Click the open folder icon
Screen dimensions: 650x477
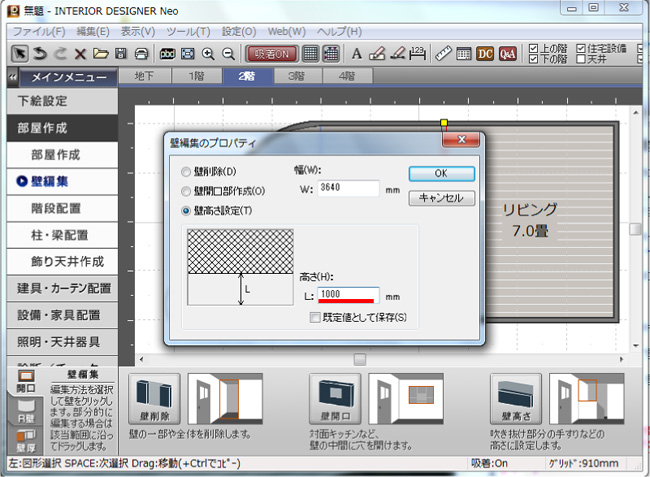pos(101,53)
